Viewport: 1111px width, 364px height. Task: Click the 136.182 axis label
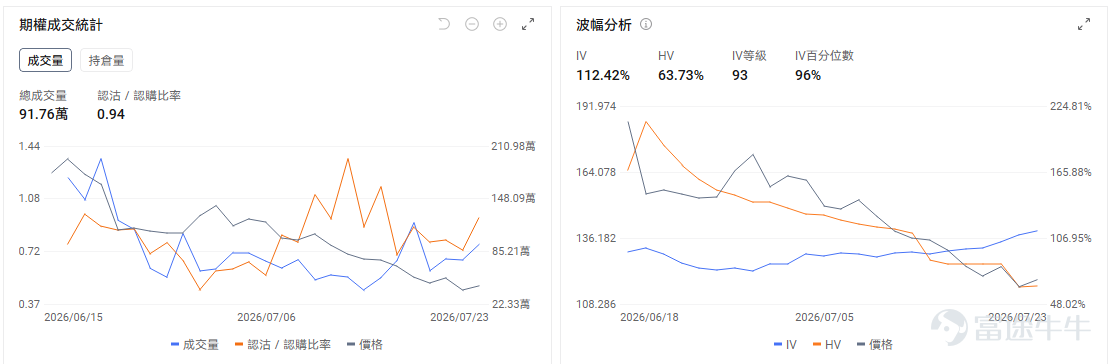[597, 238]
